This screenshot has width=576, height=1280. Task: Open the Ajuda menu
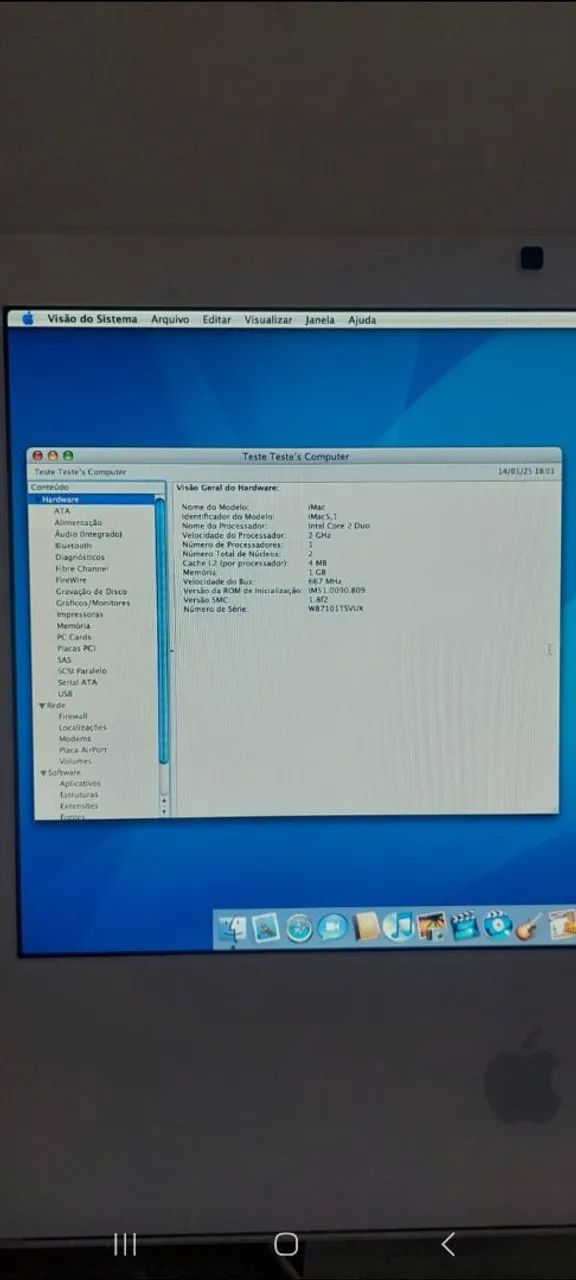tap(362, 320)
